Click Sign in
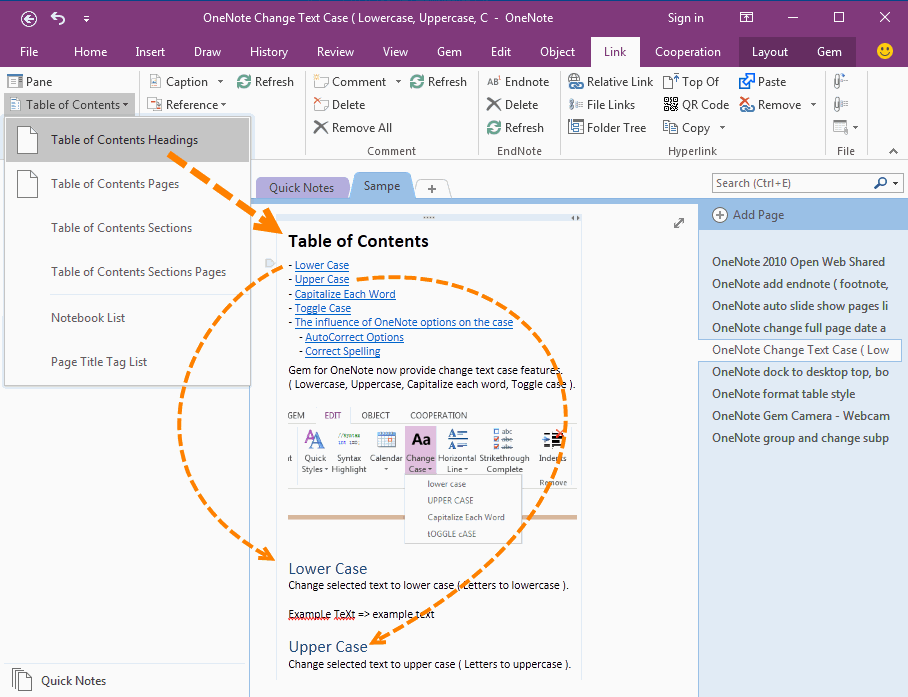 point(686,18)
